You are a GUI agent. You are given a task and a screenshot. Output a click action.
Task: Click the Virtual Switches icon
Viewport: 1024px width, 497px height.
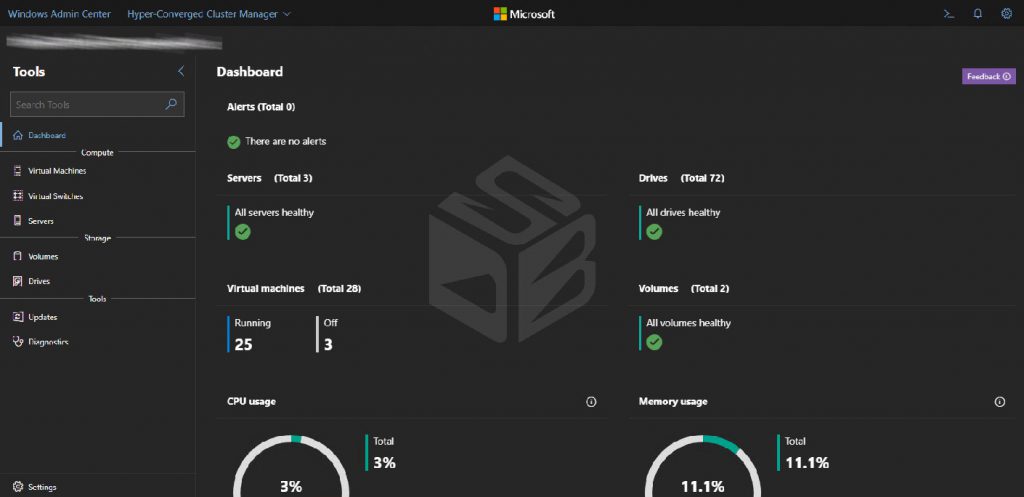[18, 196]
